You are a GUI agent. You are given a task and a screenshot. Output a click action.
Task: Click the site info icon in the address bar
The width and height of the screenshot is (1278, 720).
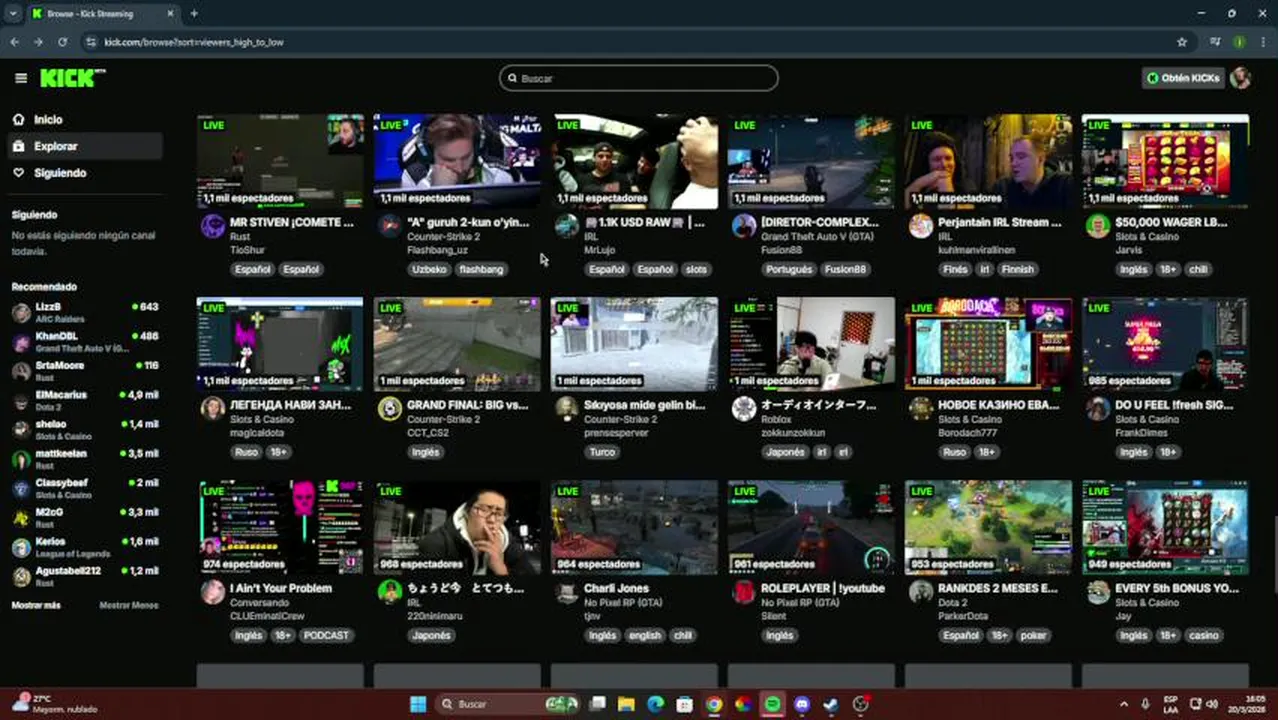[x=91, y=42]
